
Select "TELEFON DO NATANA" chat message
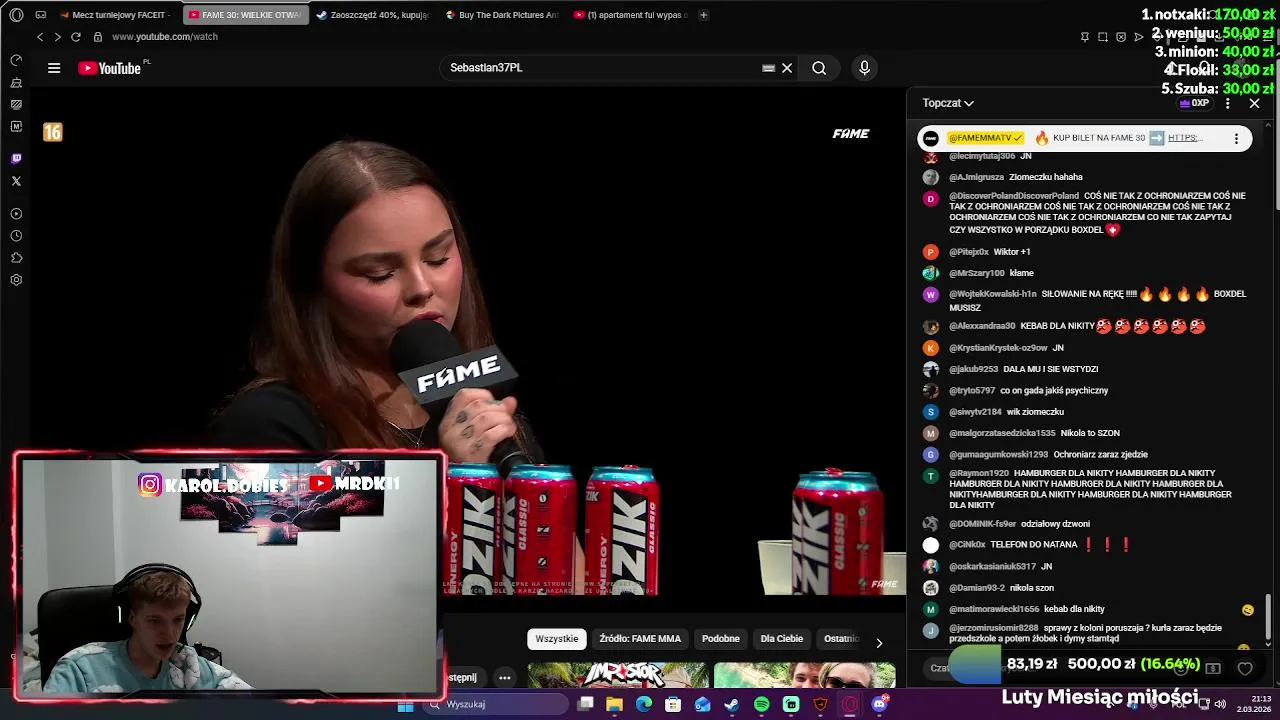(x=1034, y=545)
